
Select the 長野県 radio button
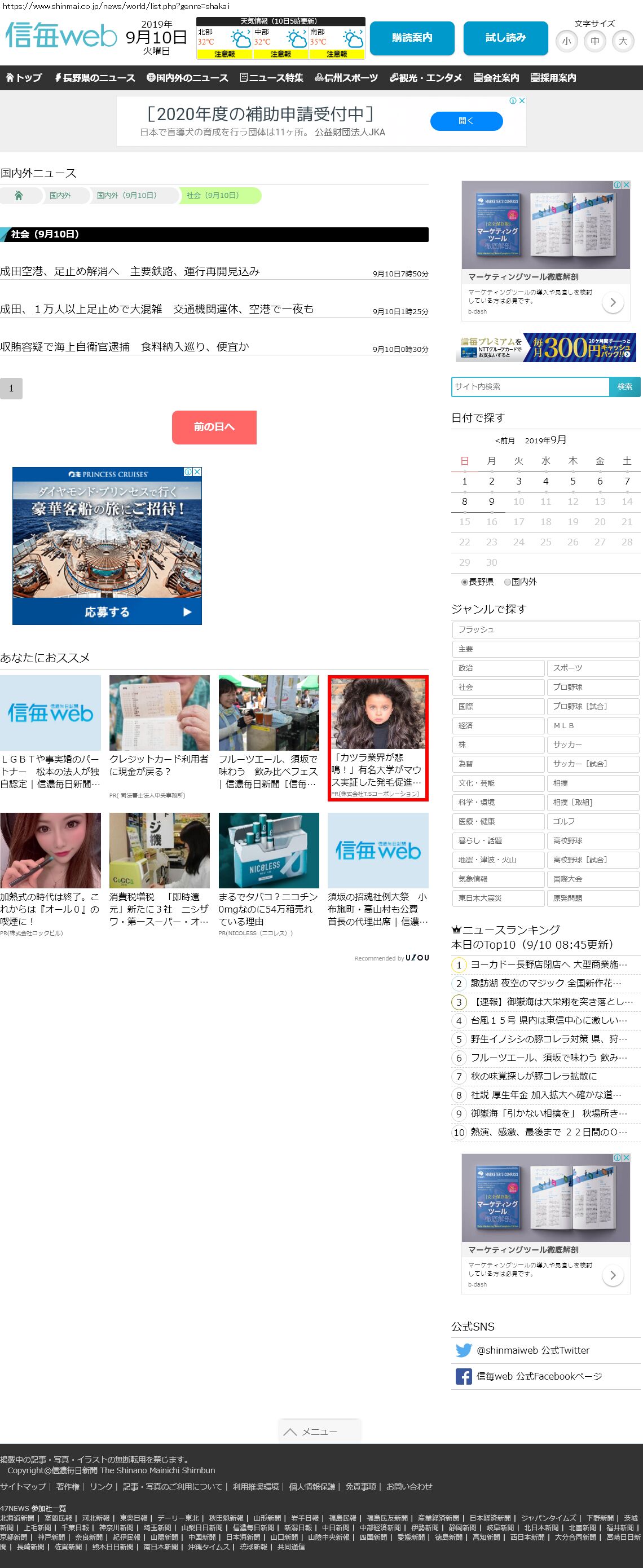pyautogui.click(x=465, y=582)
